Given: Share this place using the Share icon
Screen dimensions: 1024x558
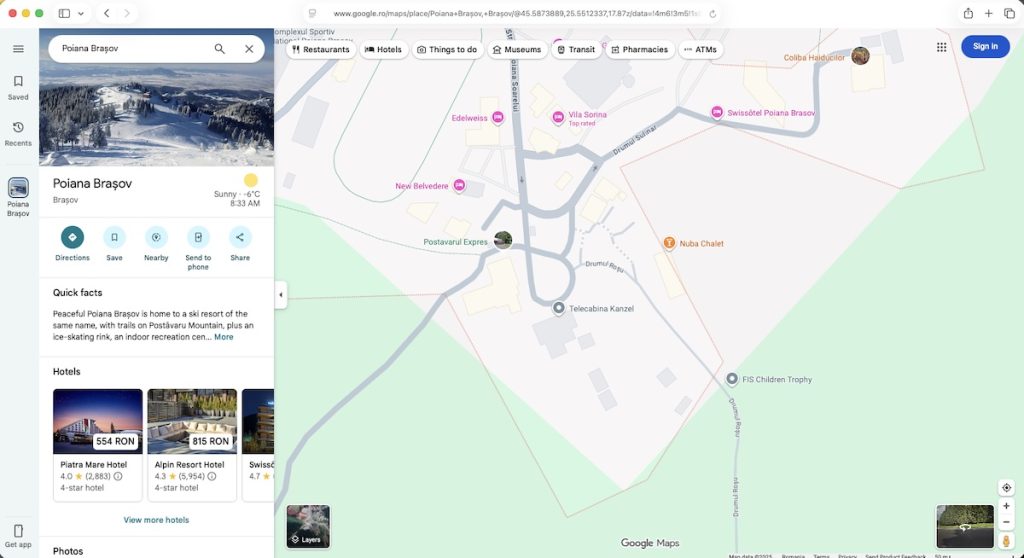Looking at the screenshot, I should click(x=240, y=237).
